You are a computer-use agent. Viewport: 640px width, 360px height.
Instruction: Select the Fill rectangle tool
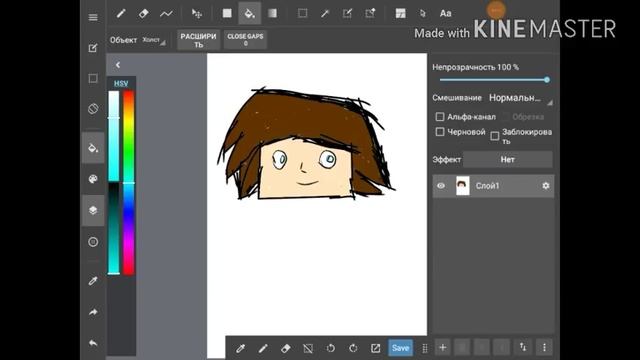coord(227,13)
